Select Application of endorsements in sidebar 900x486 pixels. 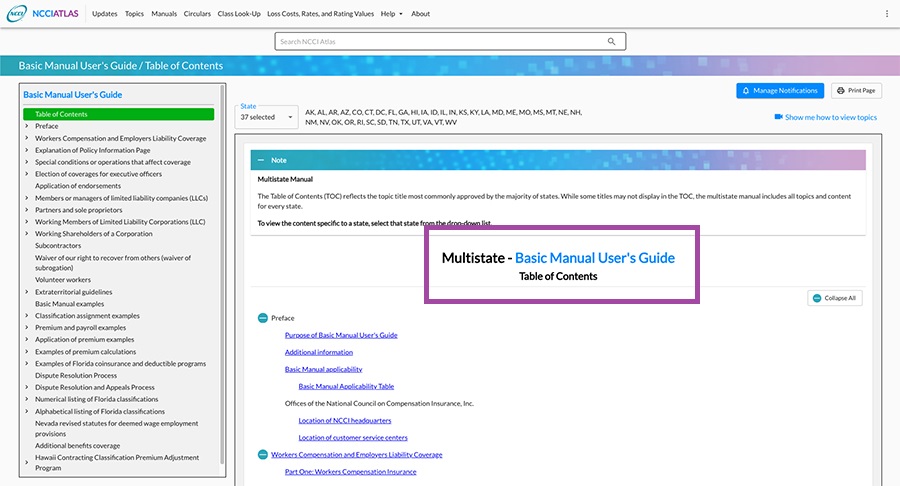point(78,186)
